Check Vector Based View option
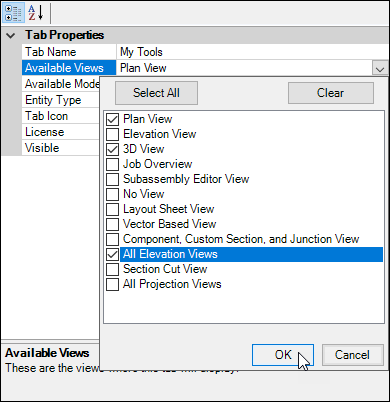 pyautogui.click(x=112, y=224)
